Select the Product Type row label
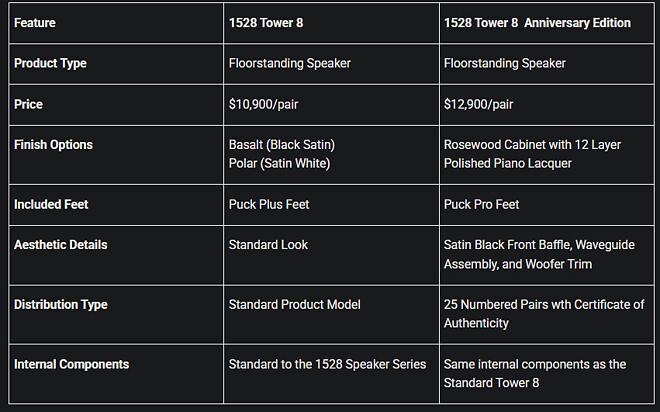The height and width of the screenshot is (412, 660). pyautogui.click(x=50, y=63)
